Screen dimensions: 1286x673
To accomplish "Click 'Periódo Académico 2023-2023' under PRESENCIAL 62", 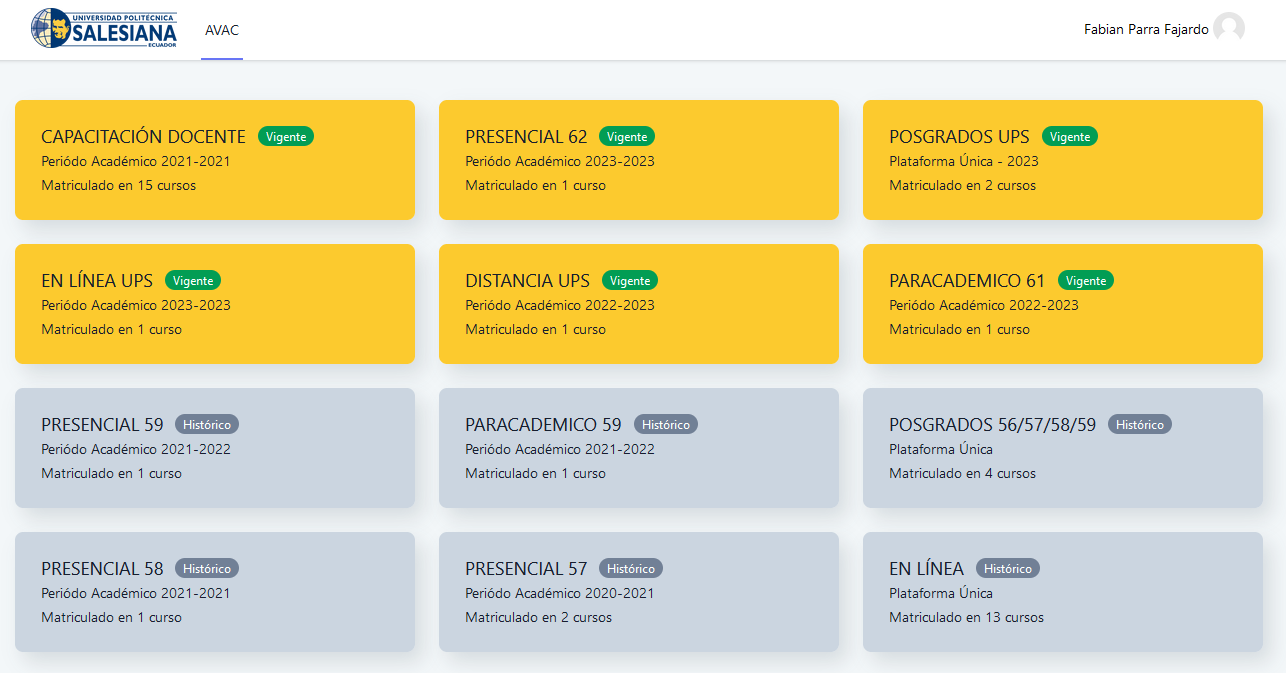I will (560, 161).
